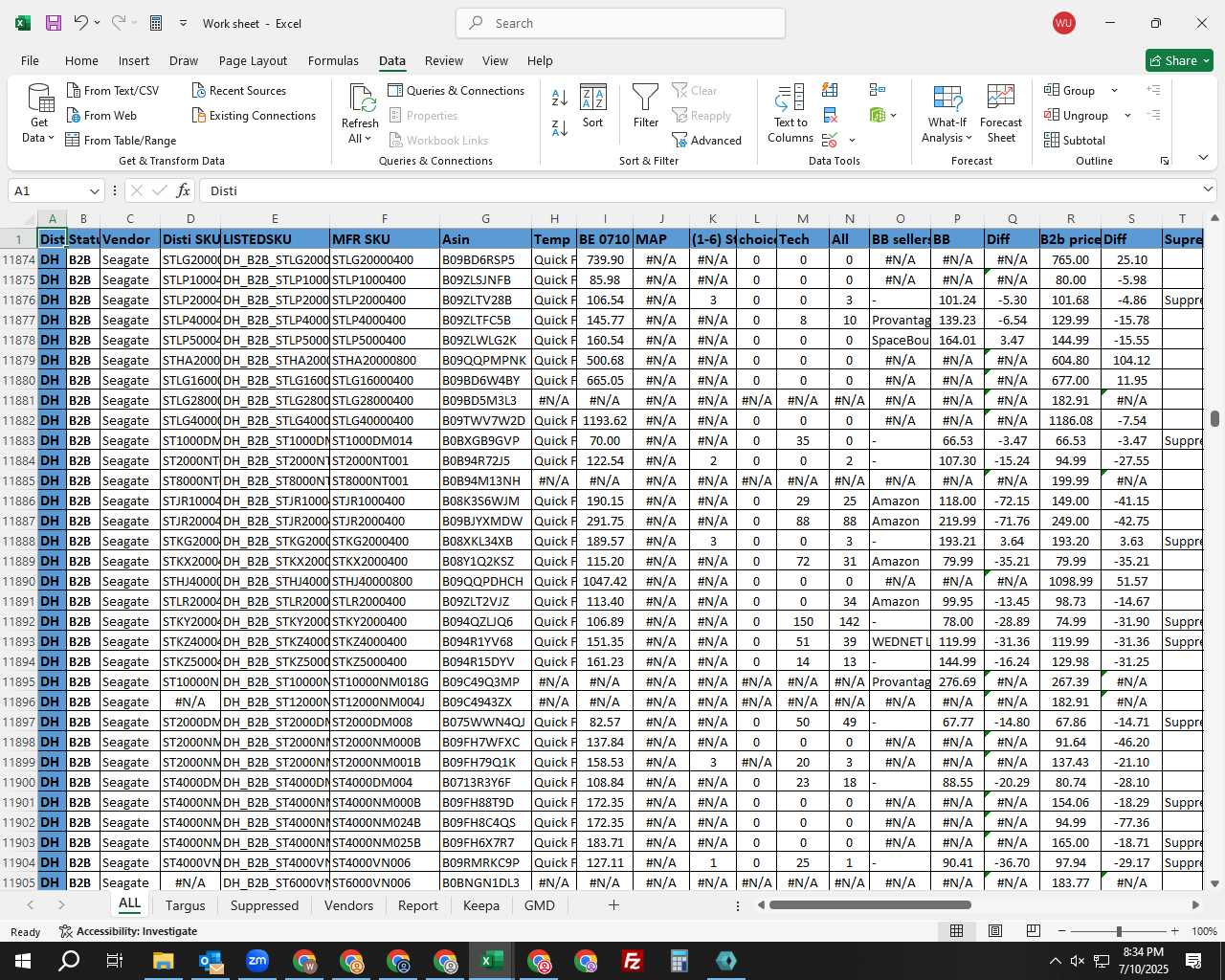Click the Subtotal outline icon
The image size is (1225, 980).
click(x=1075, y=141)
